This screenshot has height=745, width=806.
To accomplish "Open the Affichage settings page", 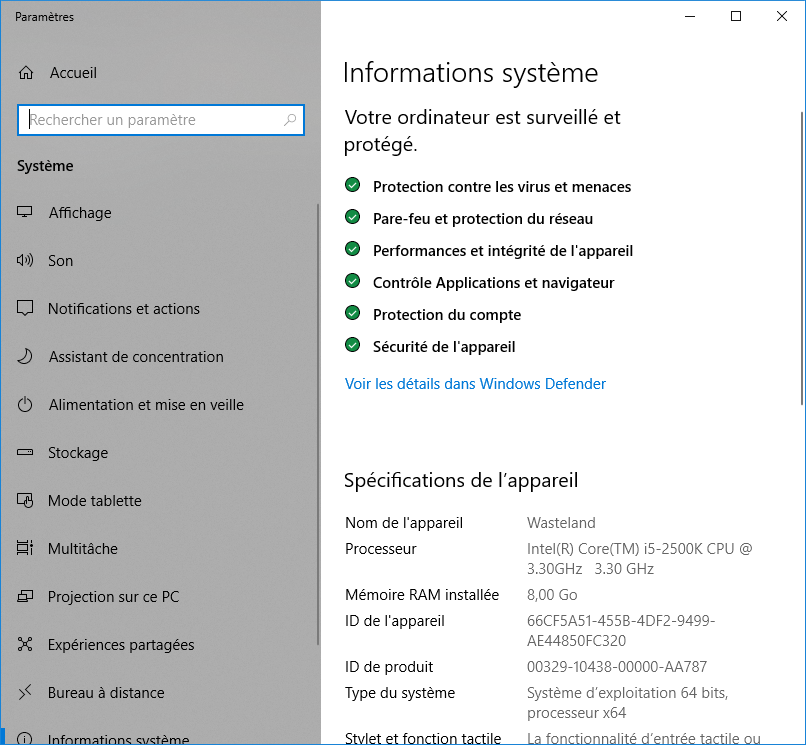I will click(159, 212).
